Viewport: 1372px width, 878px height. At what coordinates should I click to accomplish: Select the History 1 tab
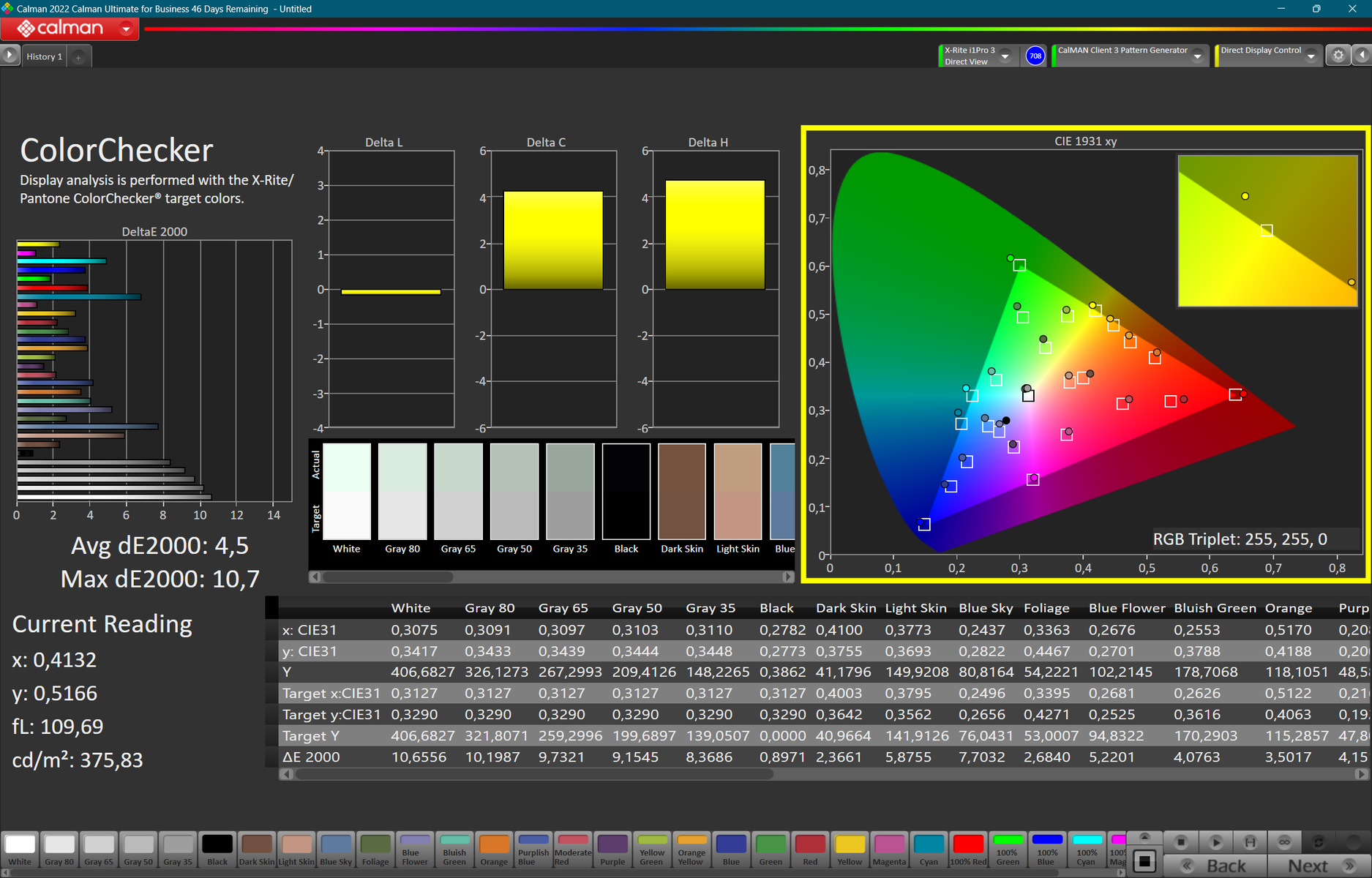tap(44, 56)
